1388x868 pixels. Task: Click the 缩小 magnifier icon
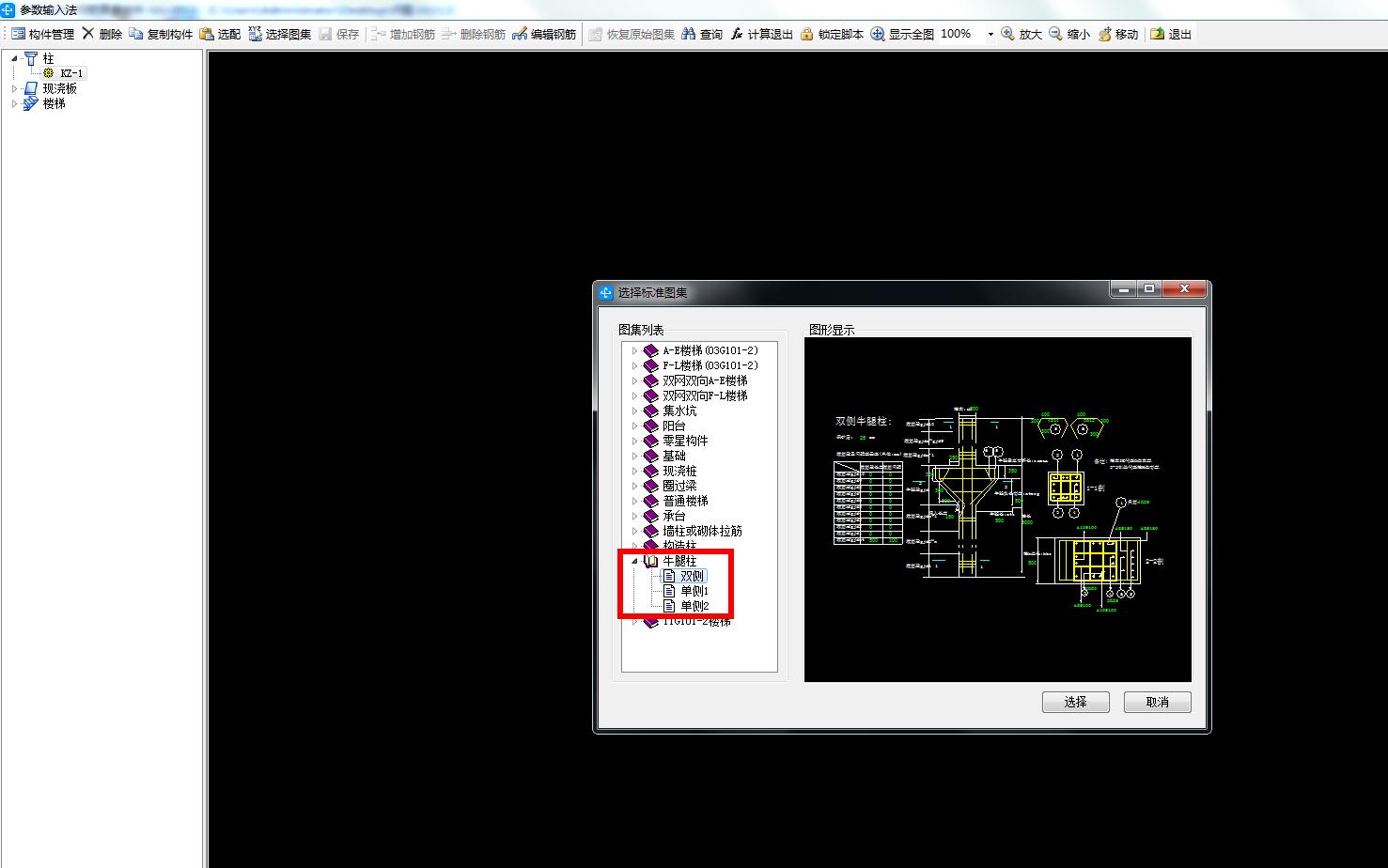tap(1055, 34)
